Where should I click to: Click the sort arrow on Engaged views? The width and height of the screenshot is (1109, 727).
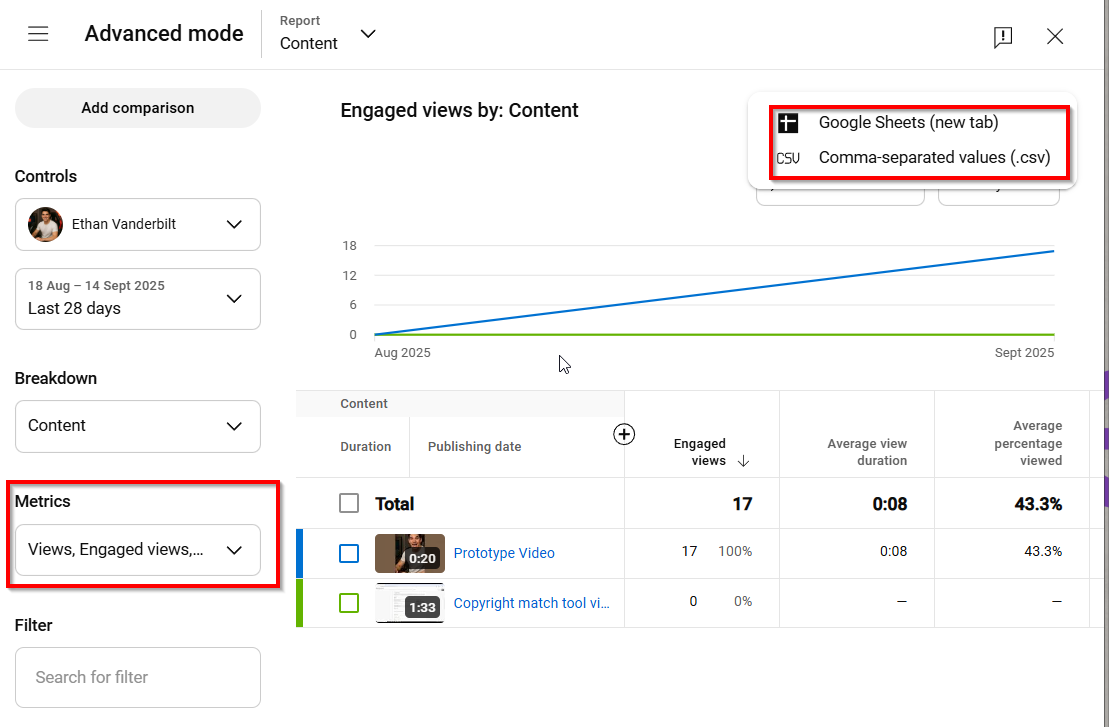pos(741,460)
